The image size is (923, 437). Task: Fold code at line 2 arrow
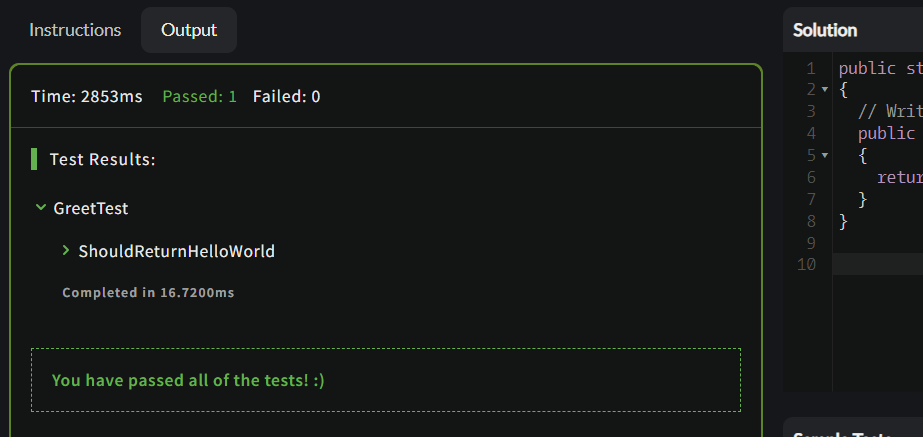(825, 90)
